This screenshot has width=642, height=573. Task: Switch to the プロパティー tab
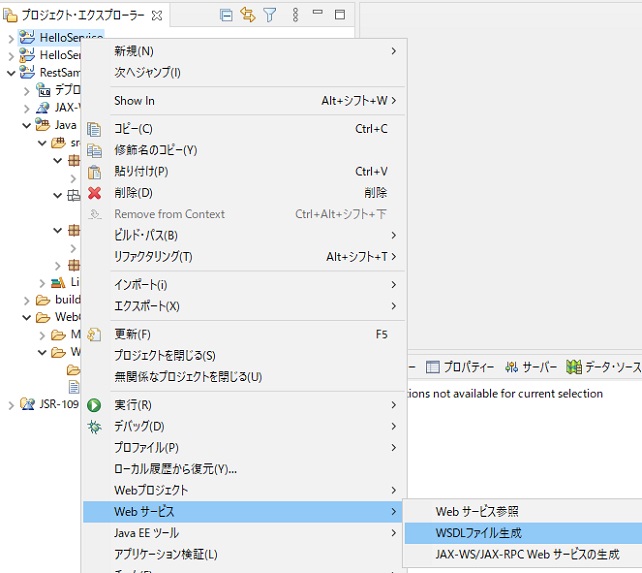pos(460,367)
